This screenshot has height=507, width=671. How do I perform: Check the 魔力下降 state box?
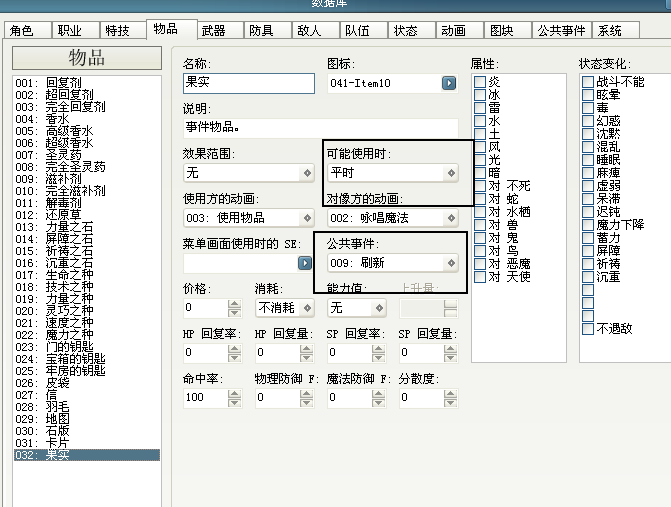(x=588, y=225)
